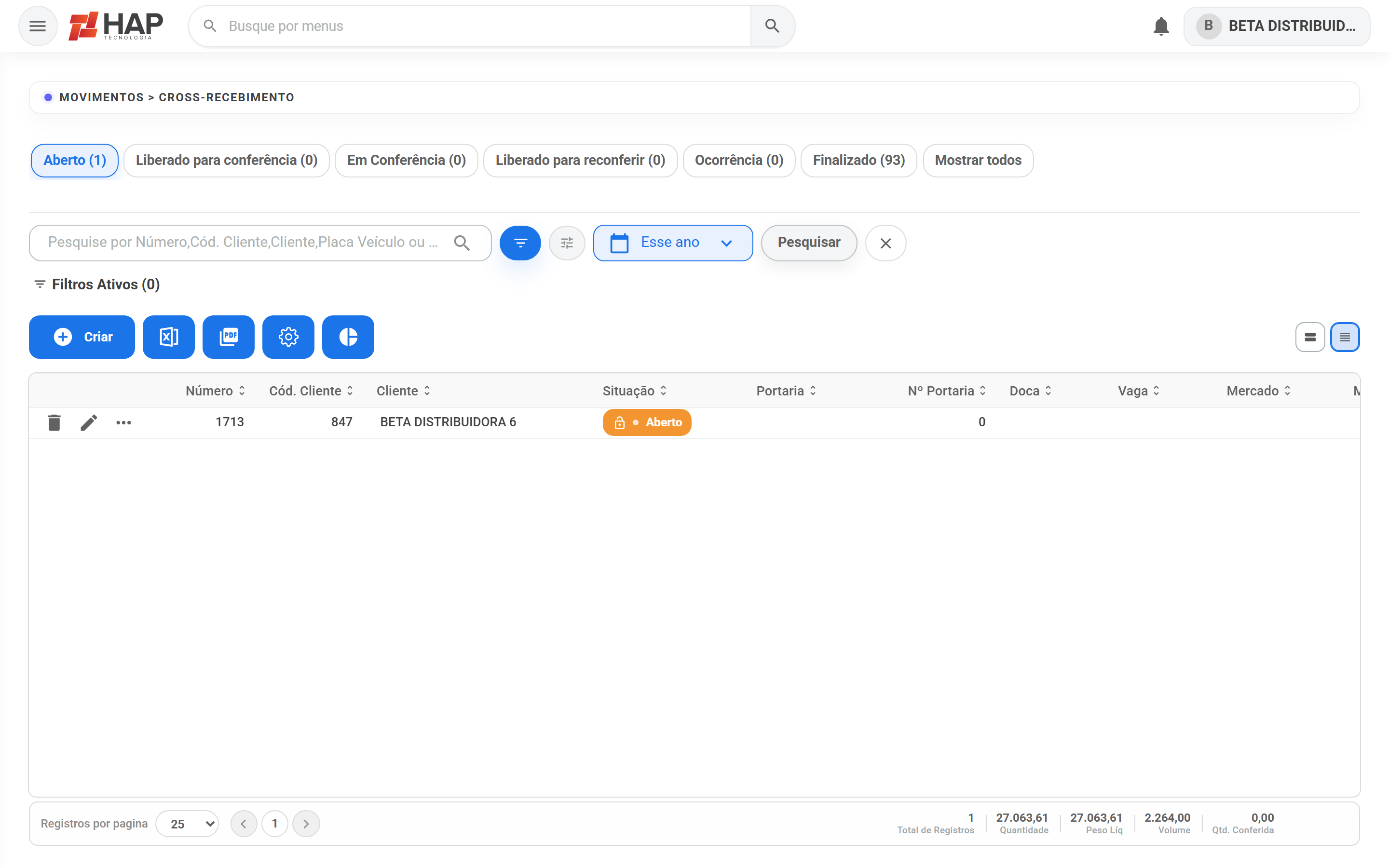Switch to Liberado para conferência (0) tab

point(227,160)
